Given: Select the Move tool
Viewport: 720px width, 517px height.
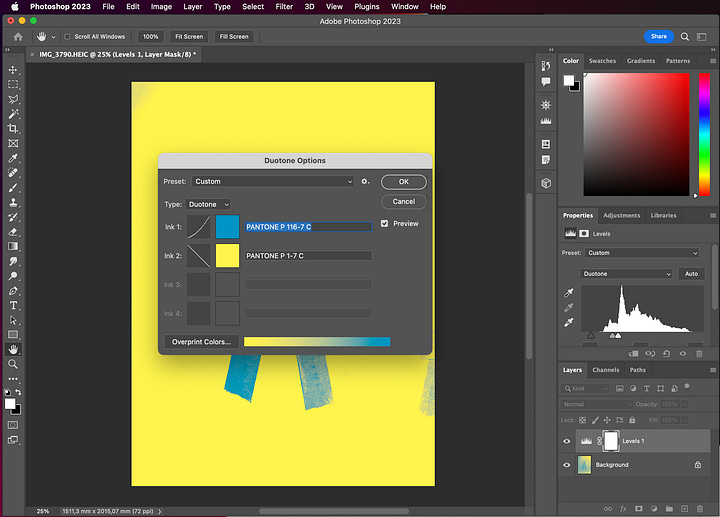Looking at the screenshot, I should click(13, 70).
